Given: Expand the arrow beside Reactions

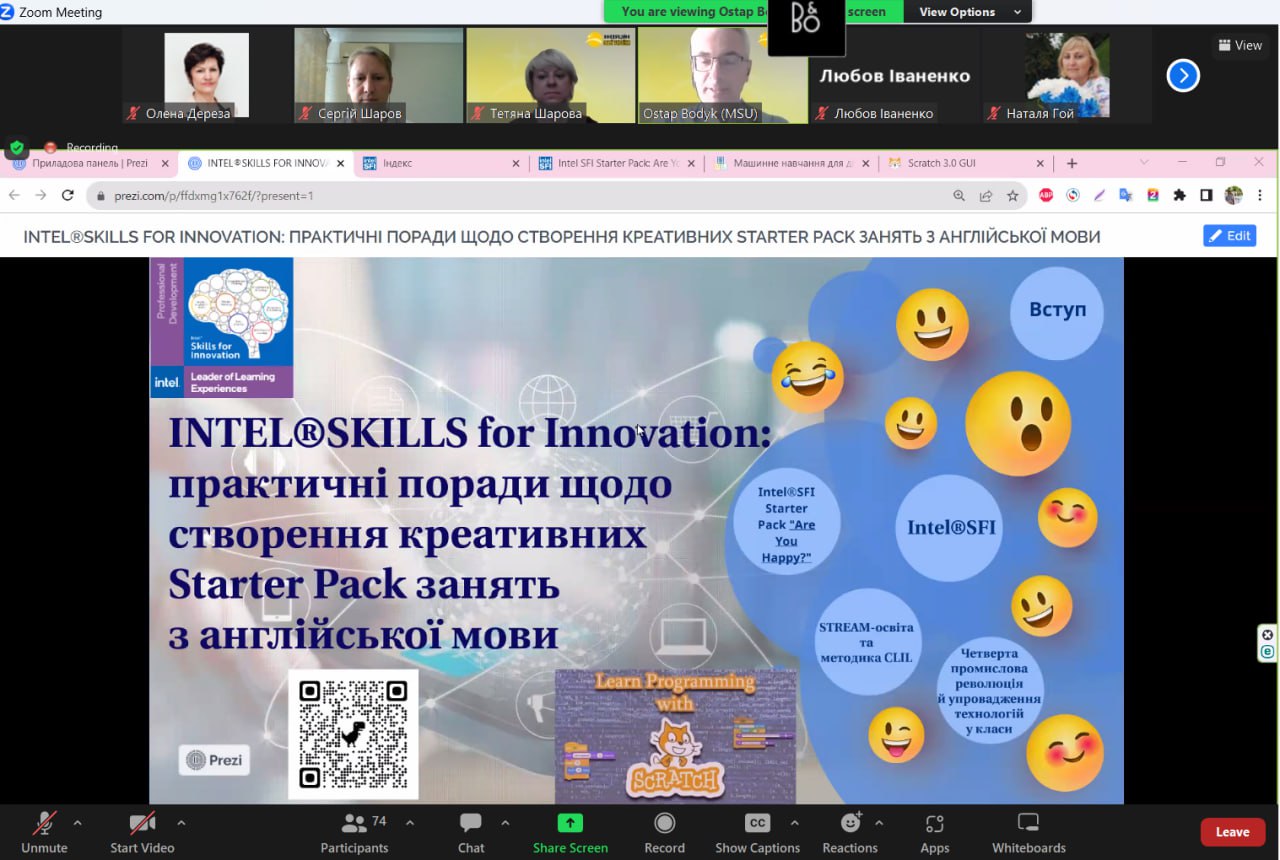Looking at the screenshot, I should tap(879, 823).
